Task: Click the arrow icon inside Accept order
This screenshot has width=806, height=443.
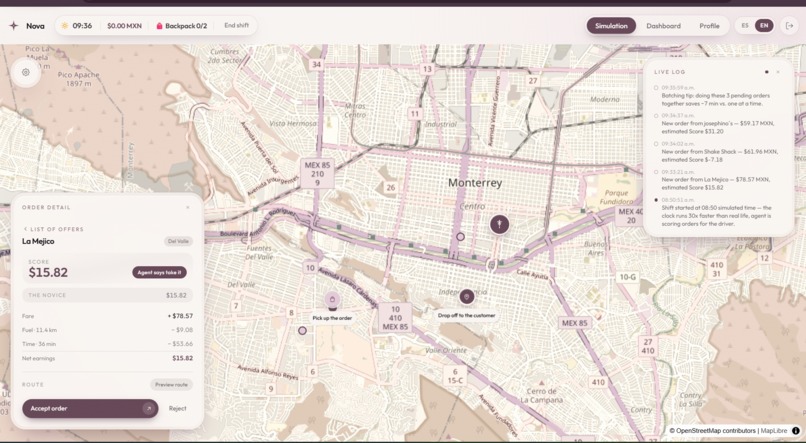Action: pos(149,409)
